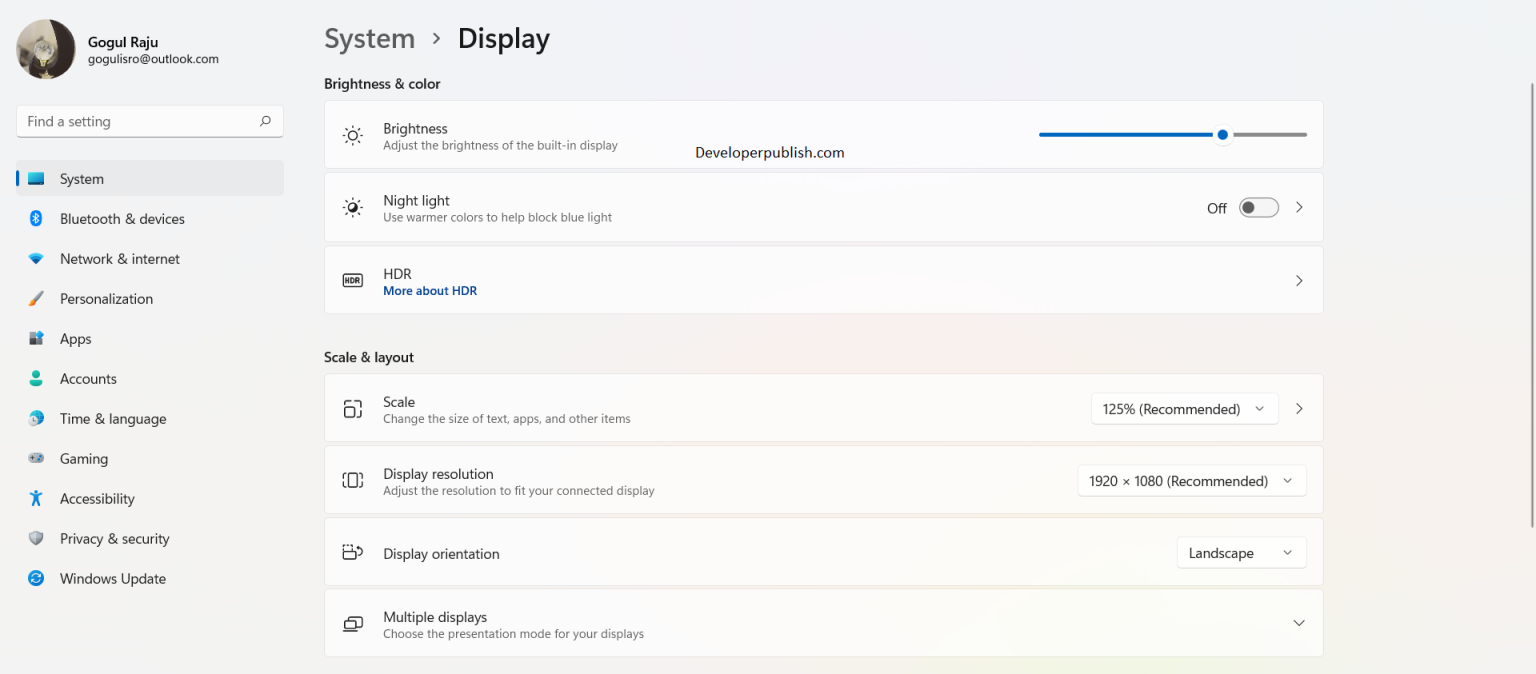Click the HDR badge icon
Screen dimensions: 1536x674
(352, 280)
